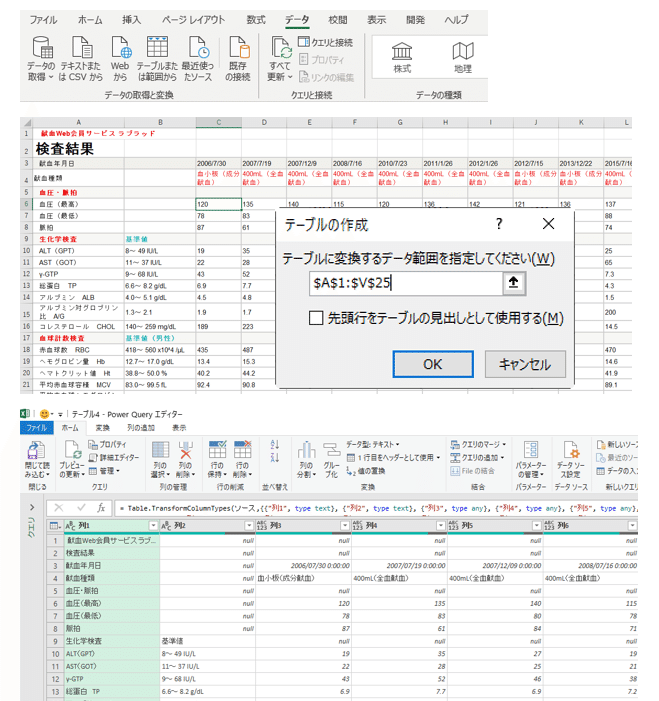Click テーブルまたは範囲から icon

[x=157, y=59]
